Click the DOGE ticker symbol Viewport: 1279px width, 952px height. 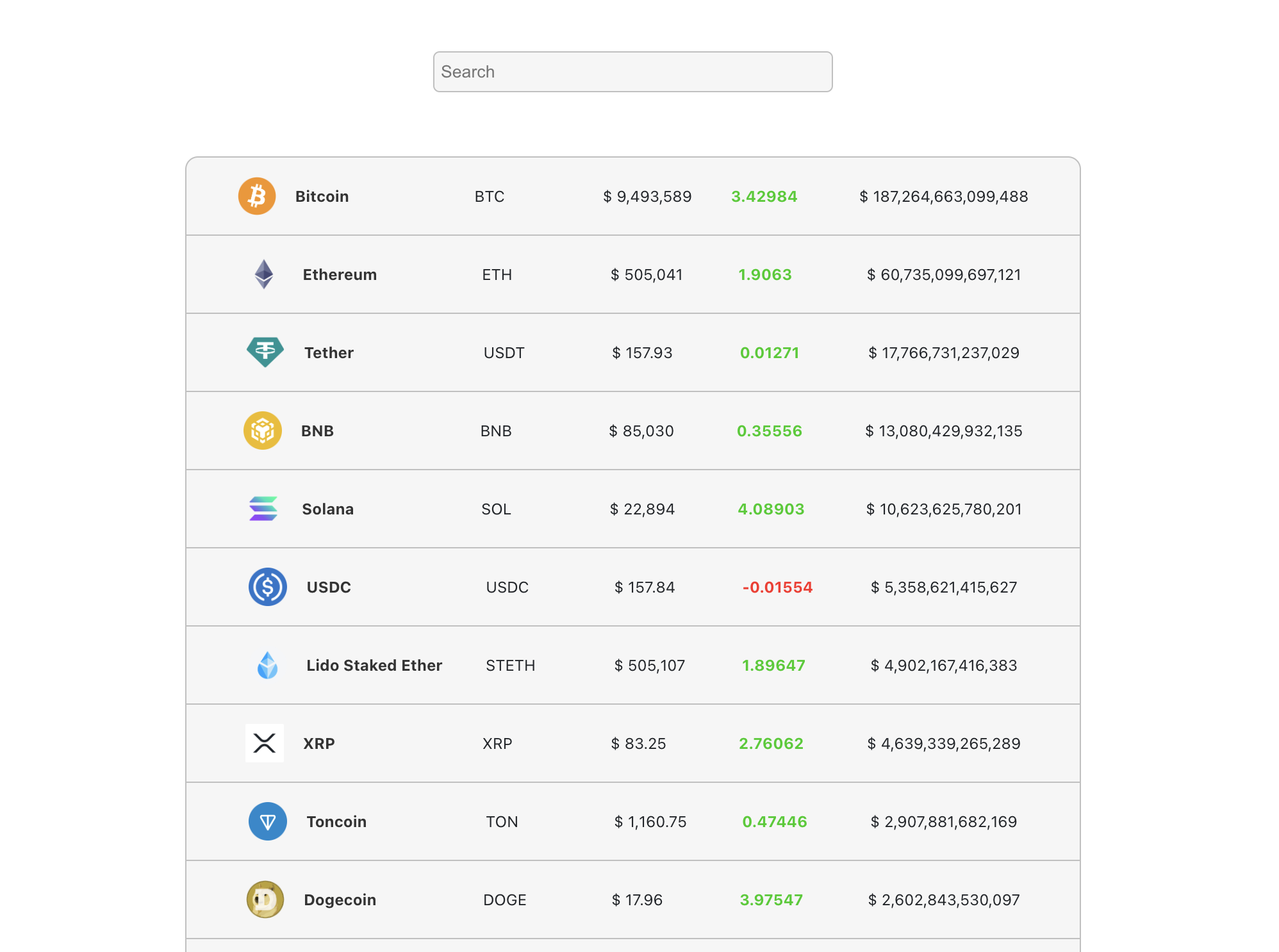(x=504, y=900)
